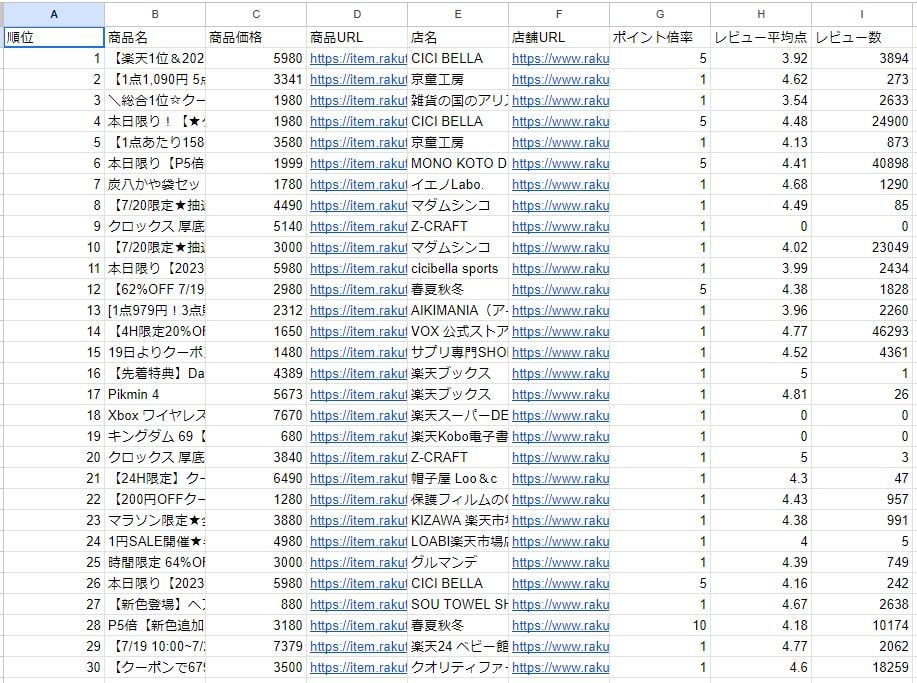The width and height of the screenshot is (917, 683).
Task: Select column G header
Action: point(660,14)
